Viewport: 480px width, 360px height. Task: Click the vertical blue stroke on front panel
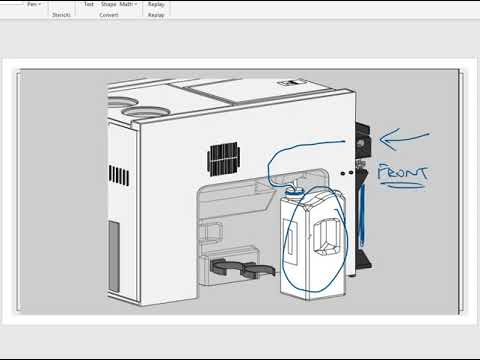[x=362, y=215]
